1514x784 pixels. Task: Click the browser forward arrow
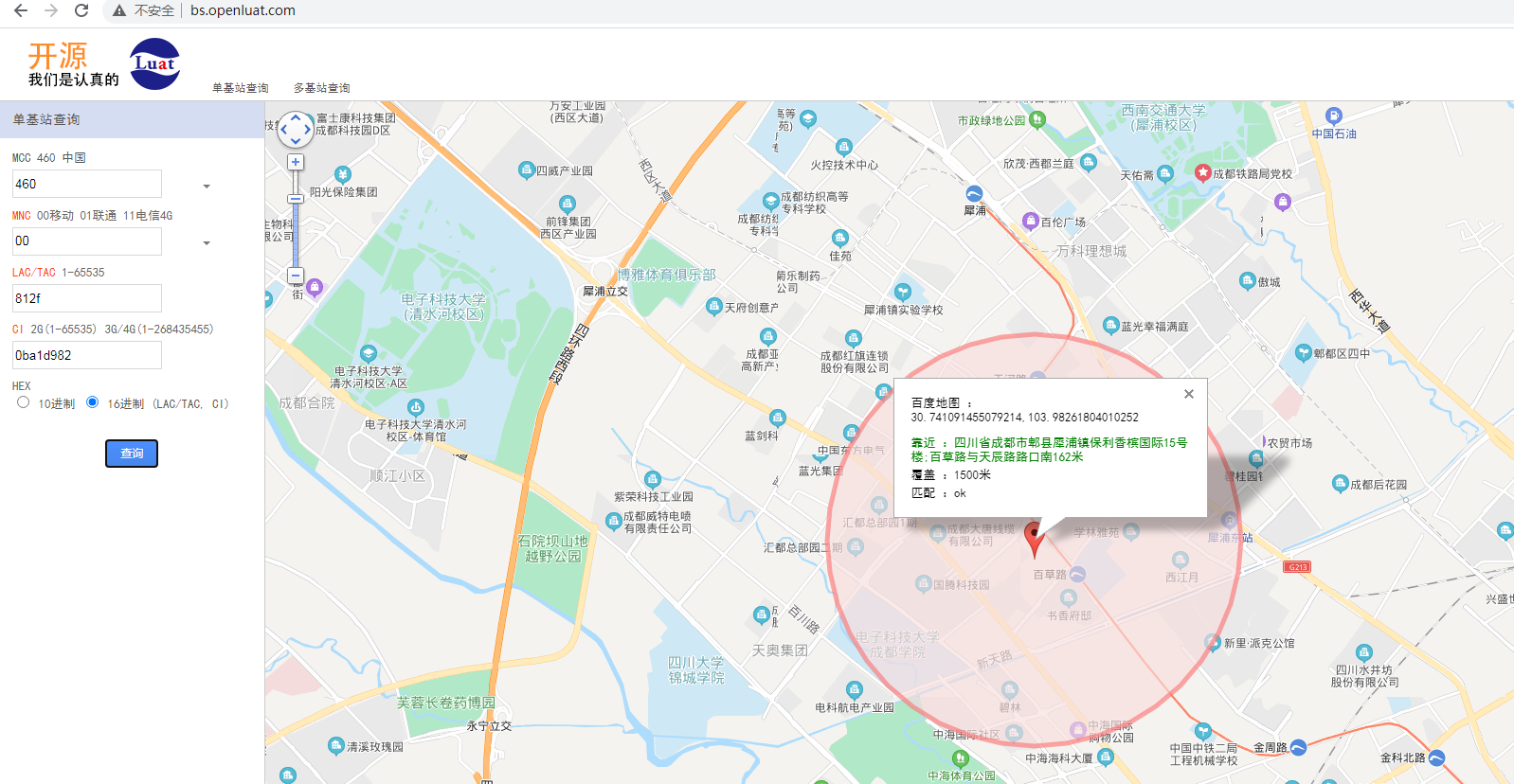[51, 10]
